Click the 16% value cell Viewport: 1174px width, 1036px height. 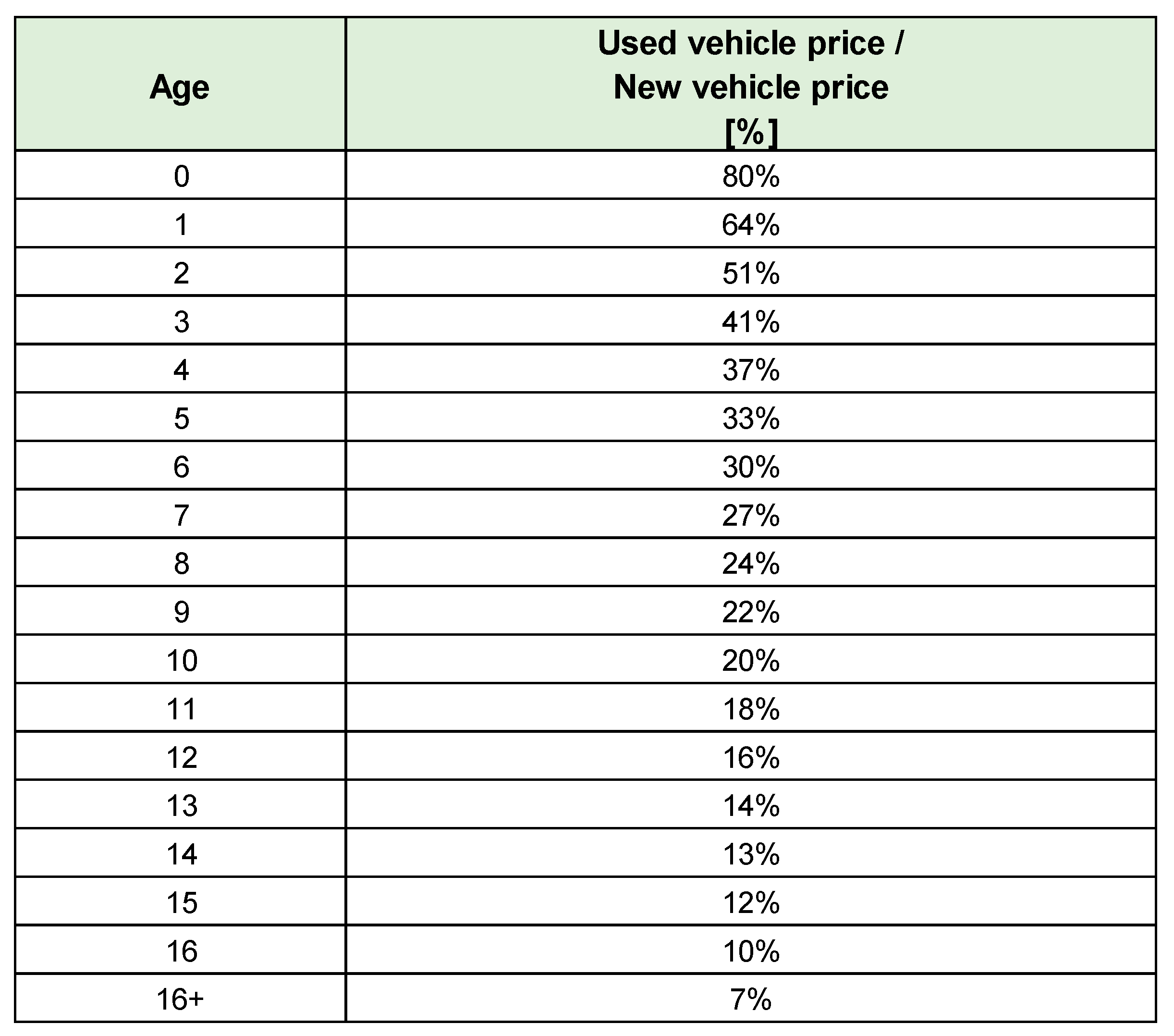tap(751, 757)
